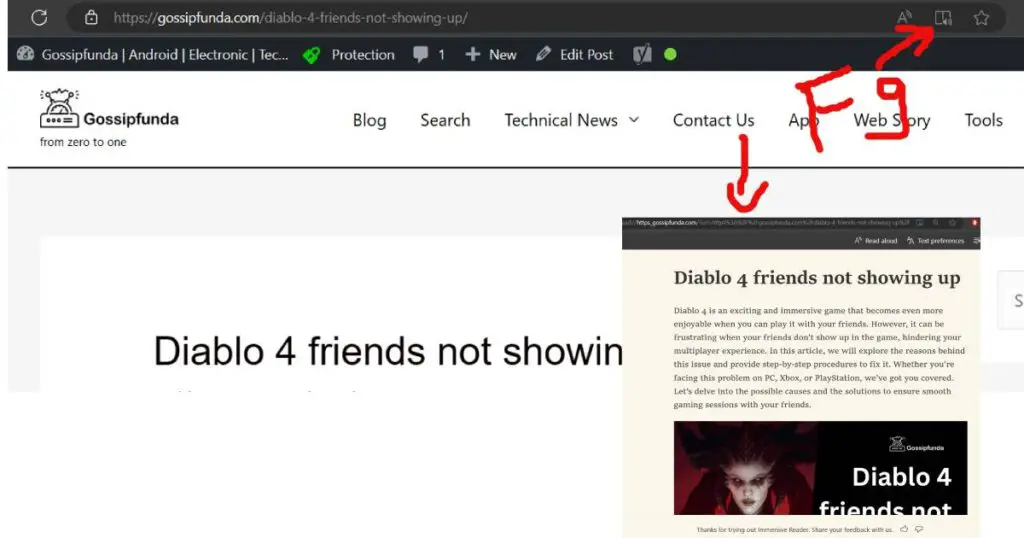Open Technical News nav item
Screen dimensions: 1024x538
pos(561,120)
